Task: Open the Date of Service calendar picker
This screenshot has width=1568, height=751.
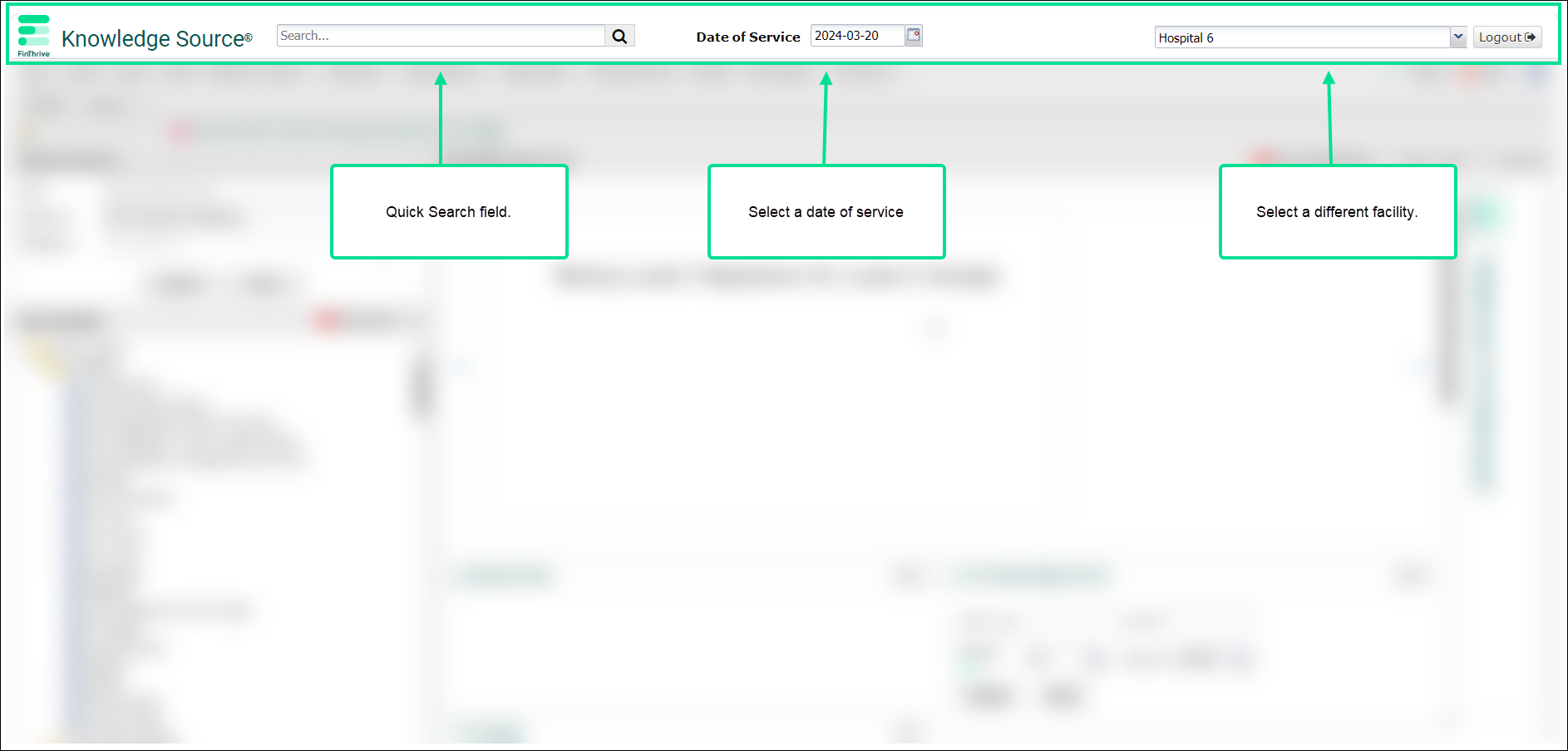Action: tap(914, 35)
